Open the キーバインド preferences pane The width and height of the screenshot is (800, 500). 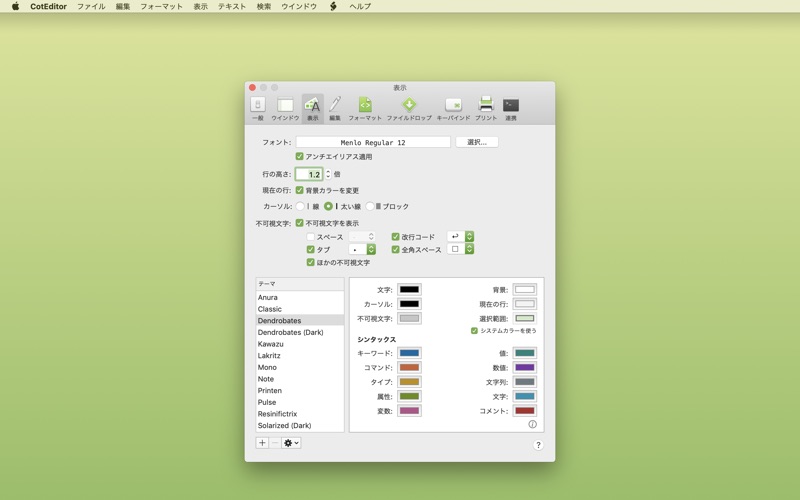(x=453, y=109)
